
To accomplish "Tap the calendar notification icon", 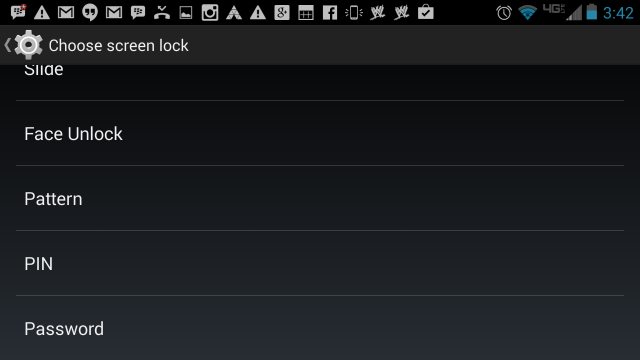I will [306, 13].
